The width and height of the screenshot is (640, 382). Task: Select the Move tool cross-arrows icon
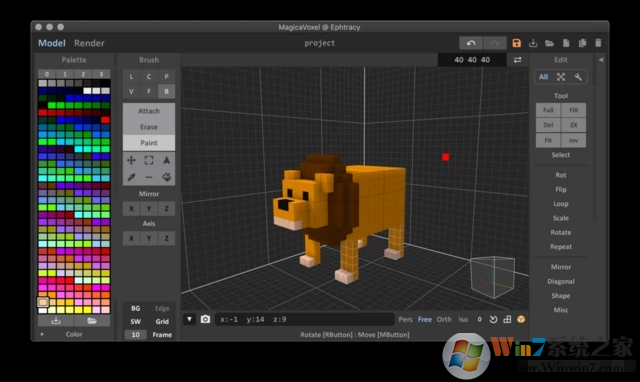point(131,160)
